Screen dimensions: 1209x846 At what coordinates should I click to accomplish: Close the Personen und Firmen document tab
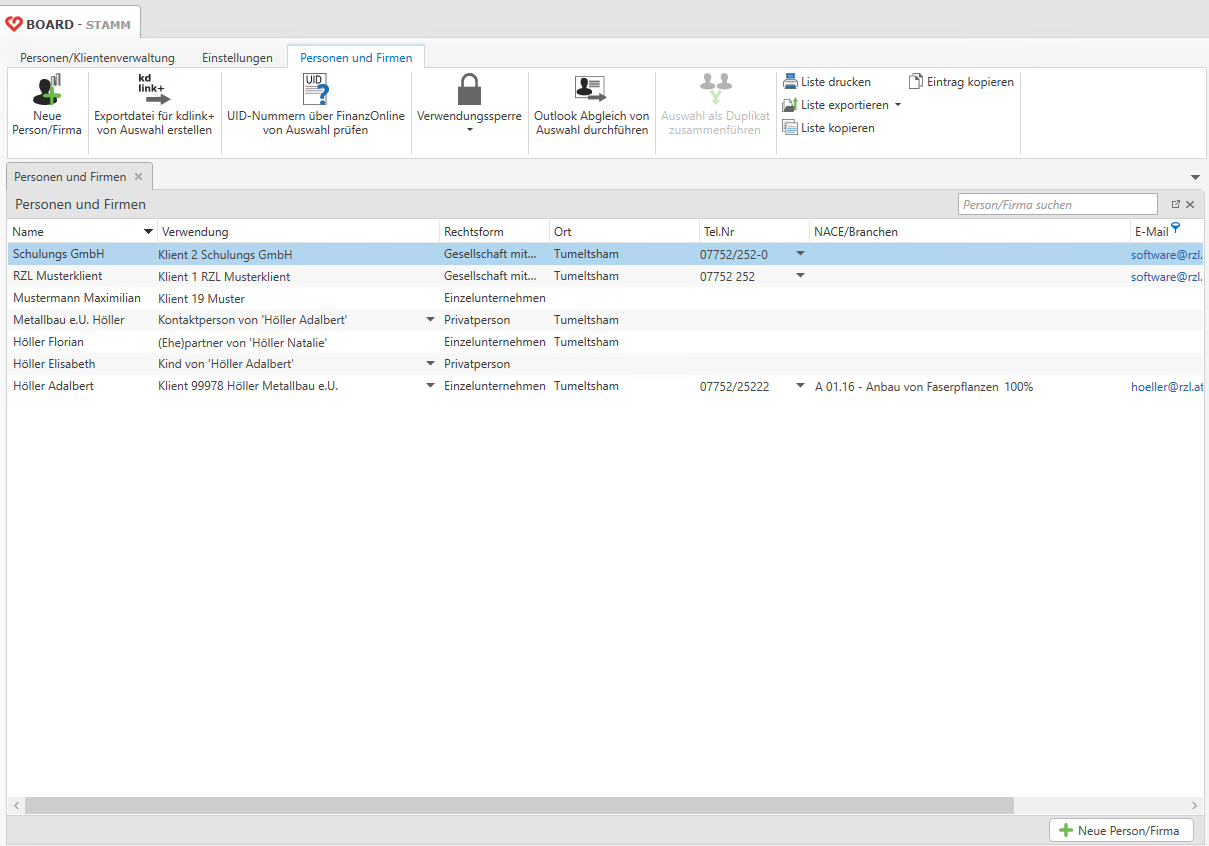tap(138, 177)
